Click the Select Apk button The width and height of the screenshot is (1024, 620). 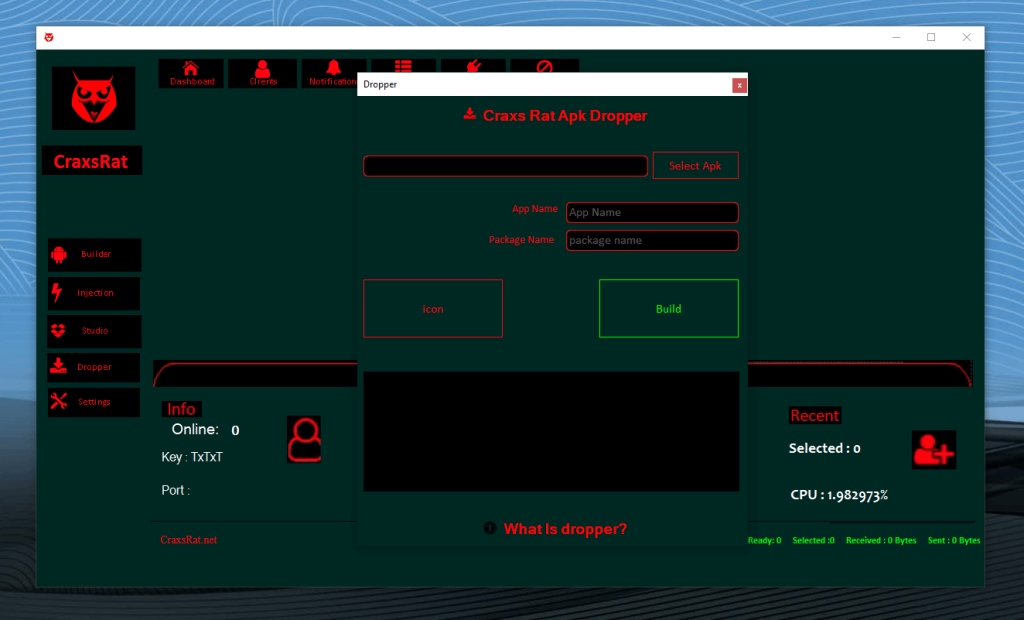click(695, 165)
